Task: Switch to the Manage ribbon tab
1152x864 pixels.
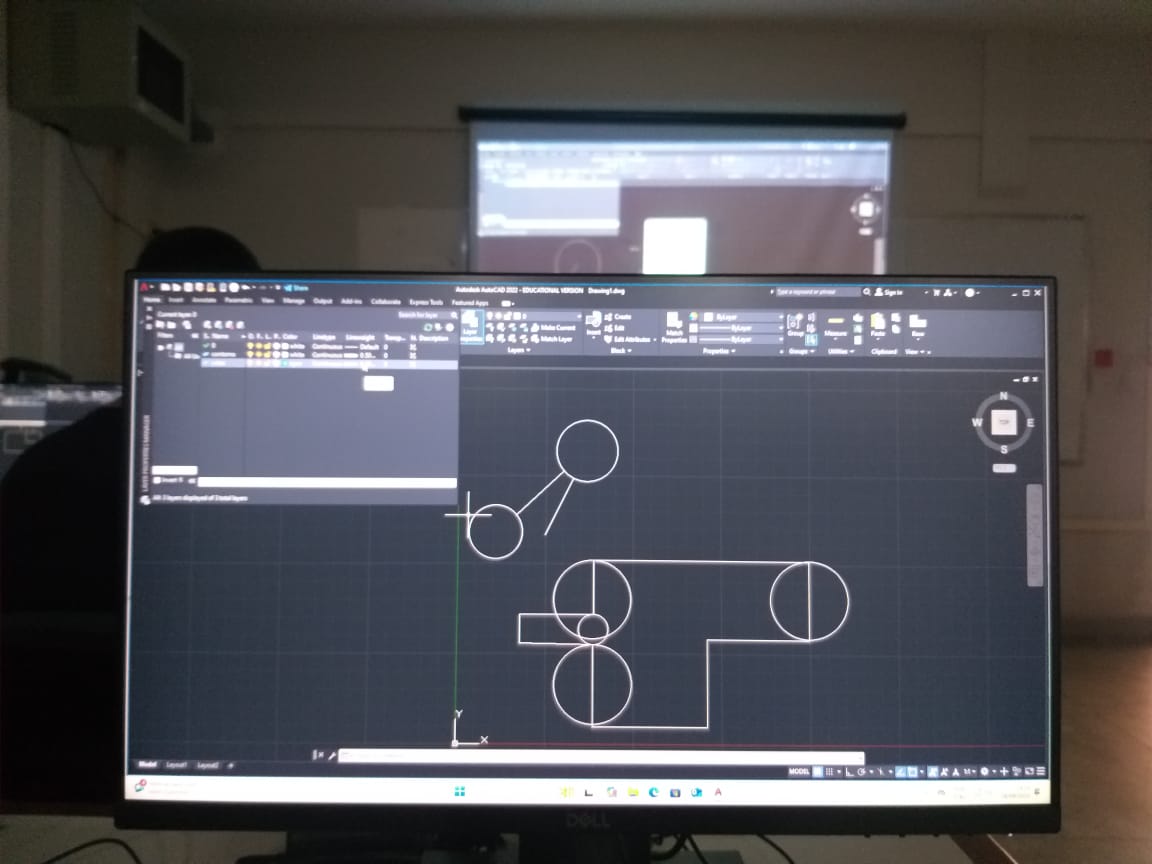Action: pos(294,300)
